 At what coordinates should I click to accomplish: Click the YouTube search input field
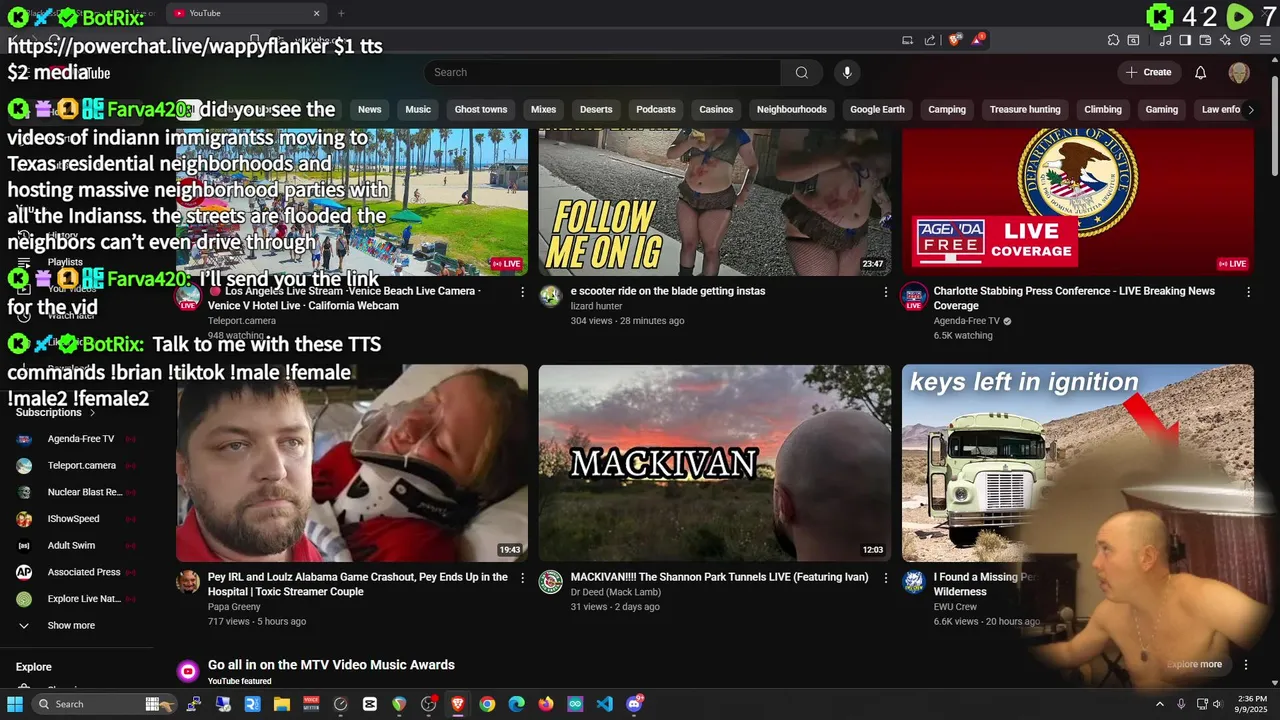(603, 72)
